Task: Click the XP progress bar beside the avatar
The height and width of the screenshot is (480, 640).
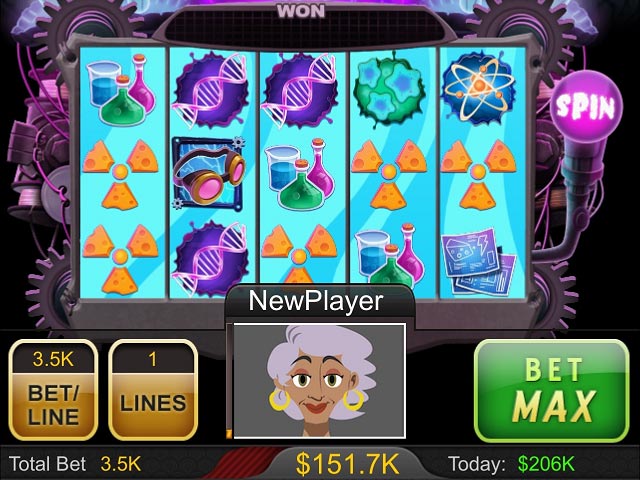Action: point(229,381)
